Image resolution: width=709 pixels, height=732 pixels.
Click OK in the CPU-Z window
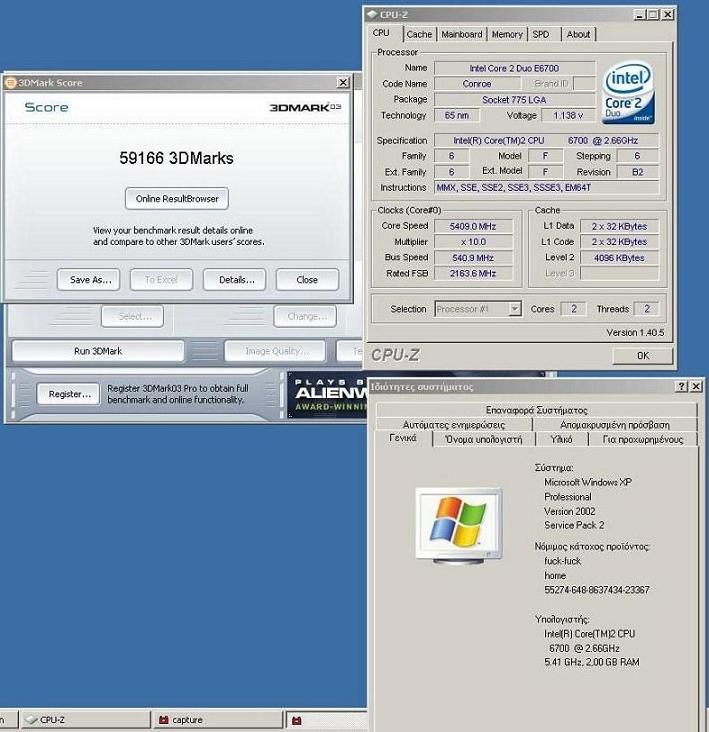point(642,356)
